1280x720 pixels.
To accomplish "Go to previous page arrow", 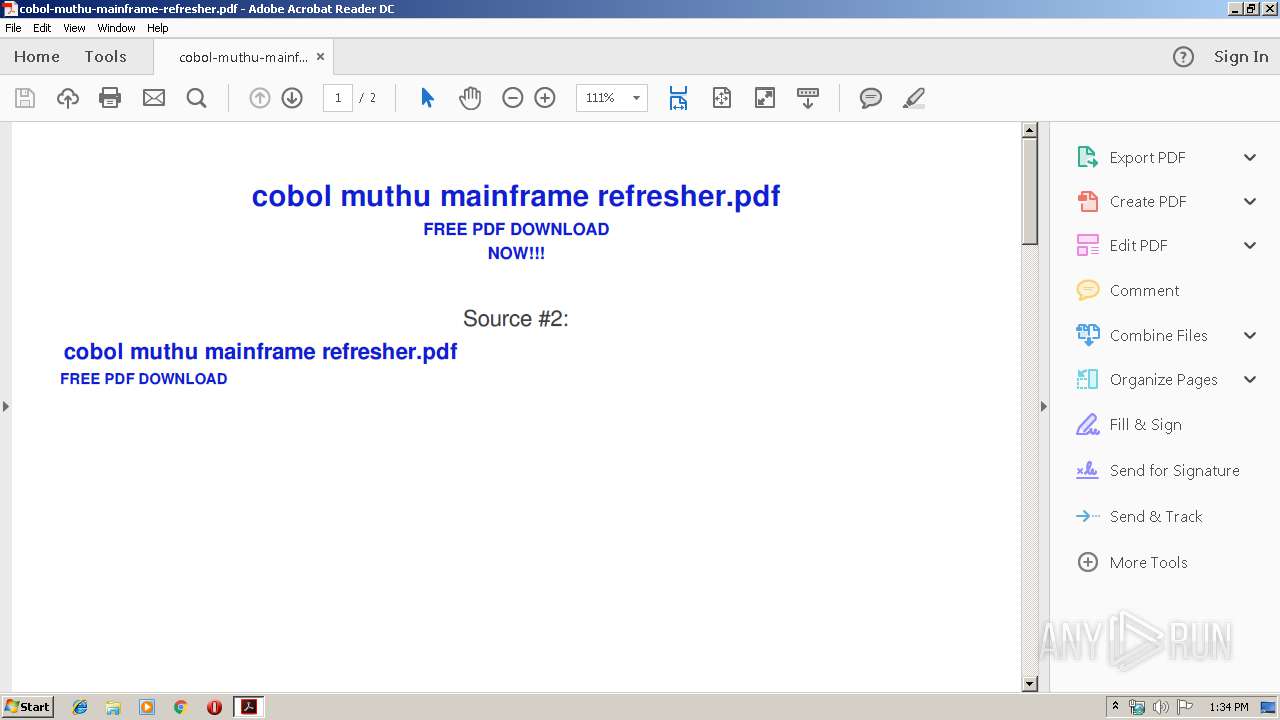I will pyautogui.click(x=260, y=98).
